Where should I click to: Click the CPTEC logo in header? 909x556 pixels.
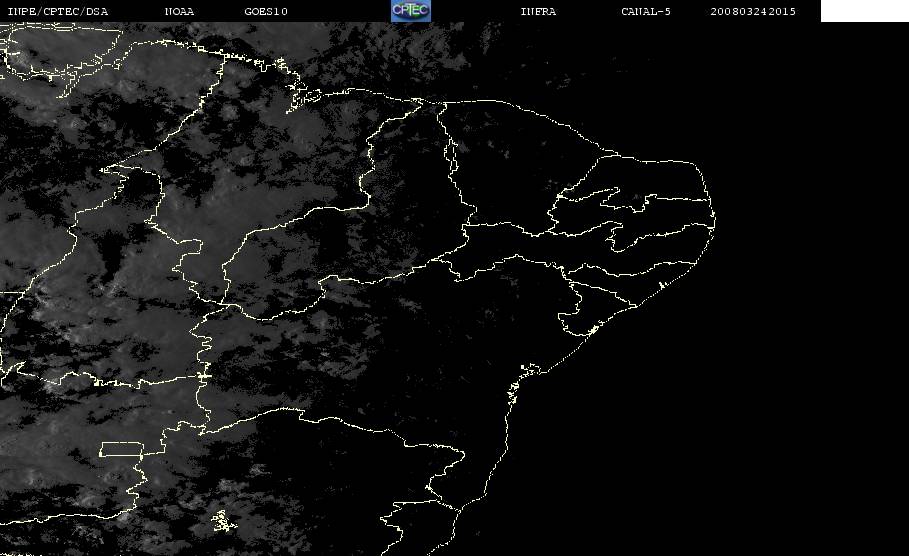pos(411,11)
